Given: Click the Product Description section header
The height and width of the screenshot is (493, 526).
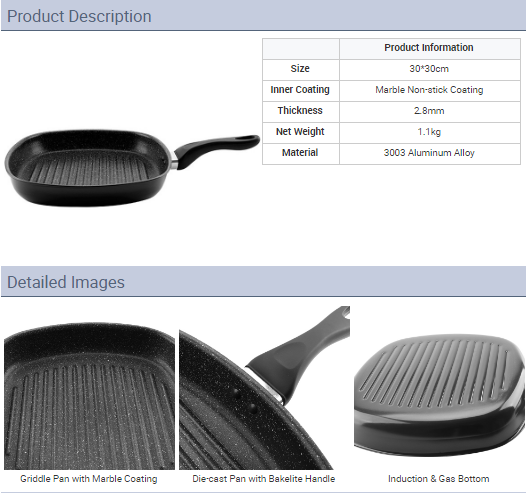Looking at the screenshot, I should point(79,16).
